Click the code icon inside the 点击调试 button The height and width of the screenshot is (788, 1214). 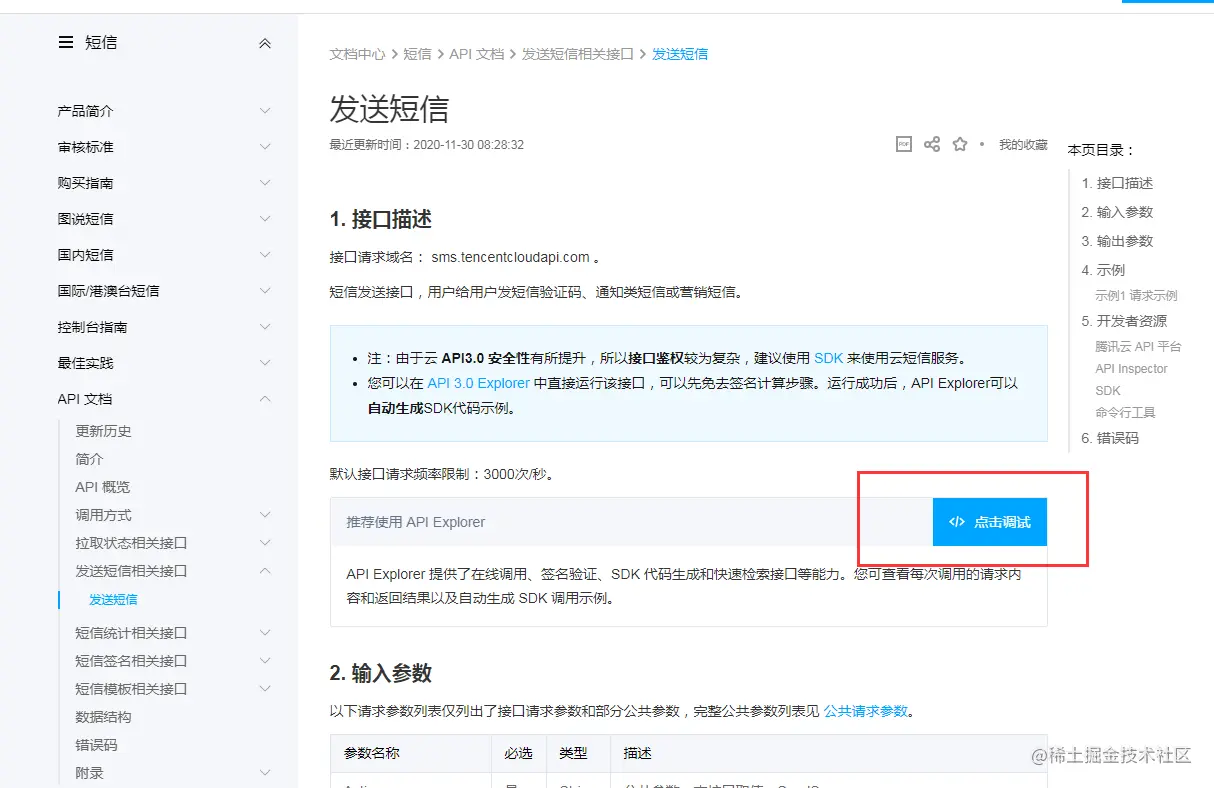tap(958, 521)
